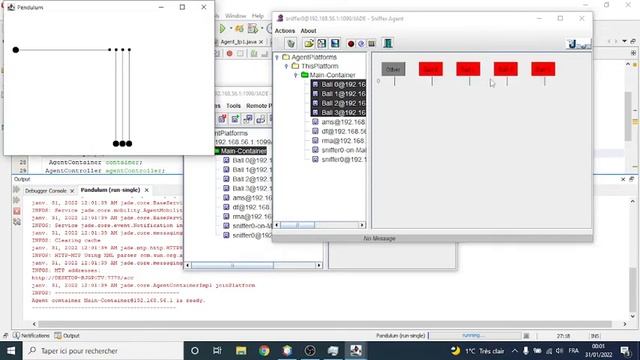Show hidden system tray icons
The height and width of the screenshot is (360, 640).
(515, 351)
